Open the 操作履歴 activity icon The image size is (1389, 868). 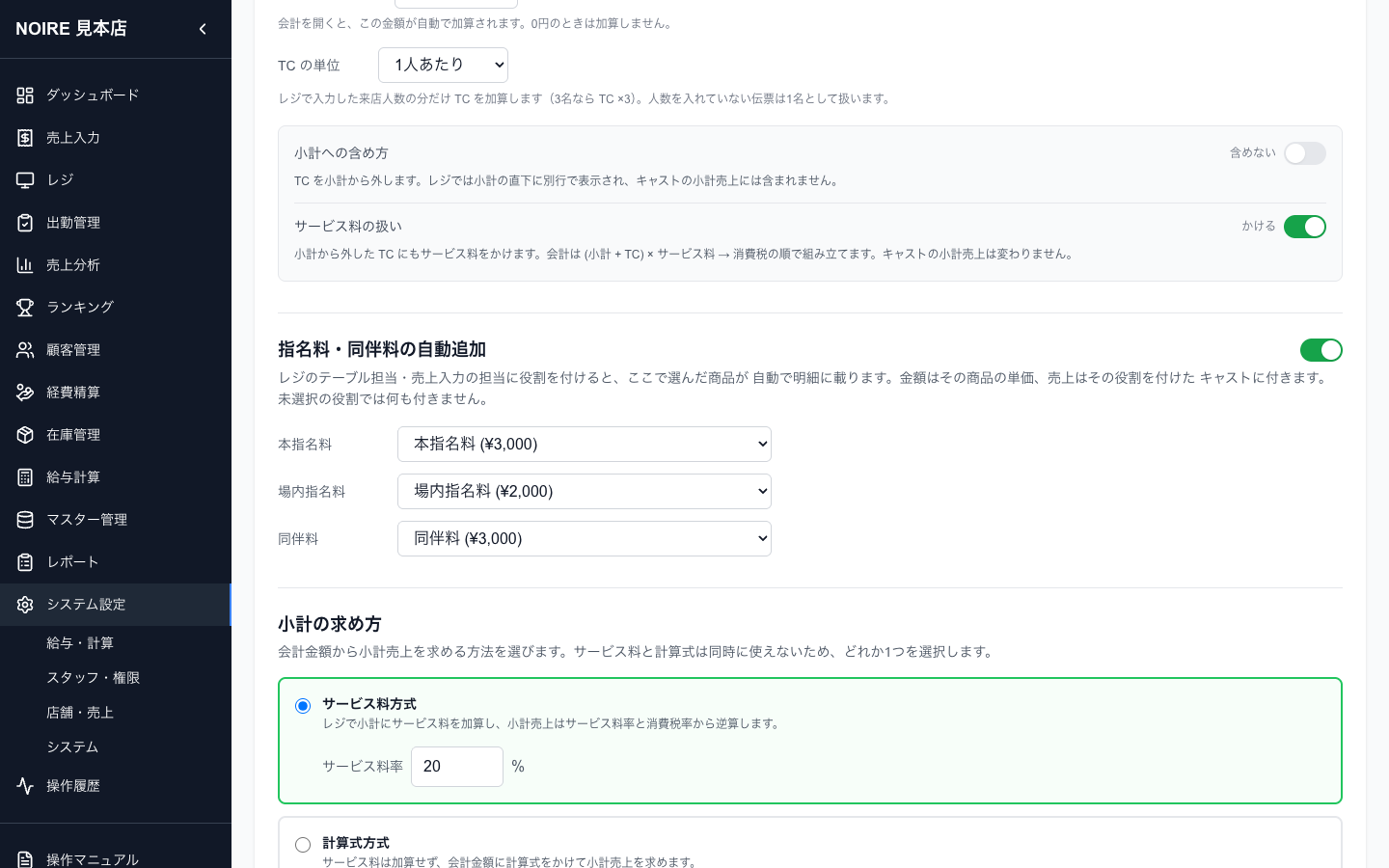point(25,786)
